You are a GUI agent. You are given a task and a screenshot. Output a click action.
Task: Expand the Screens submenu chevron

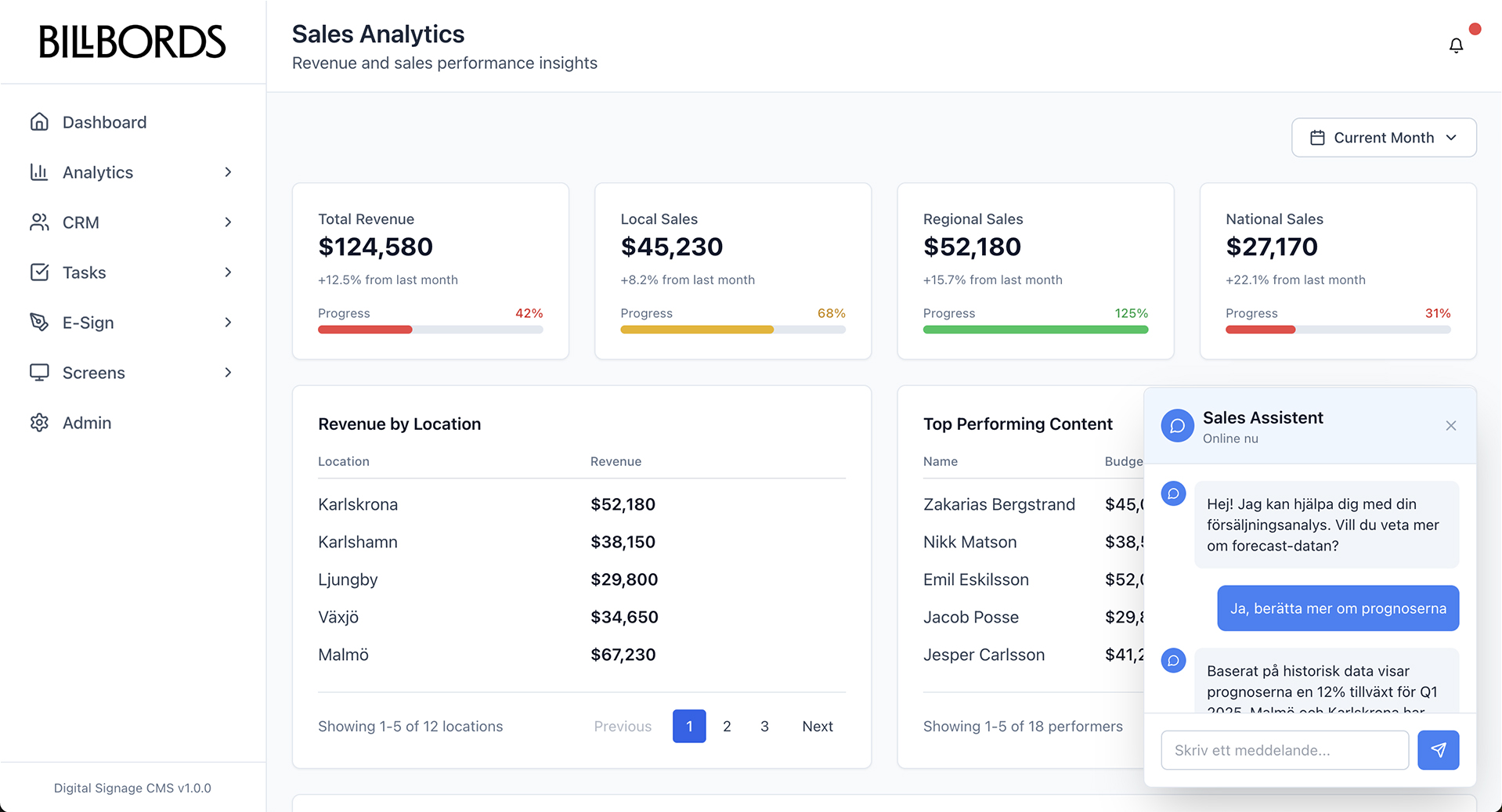pos(228,373)
